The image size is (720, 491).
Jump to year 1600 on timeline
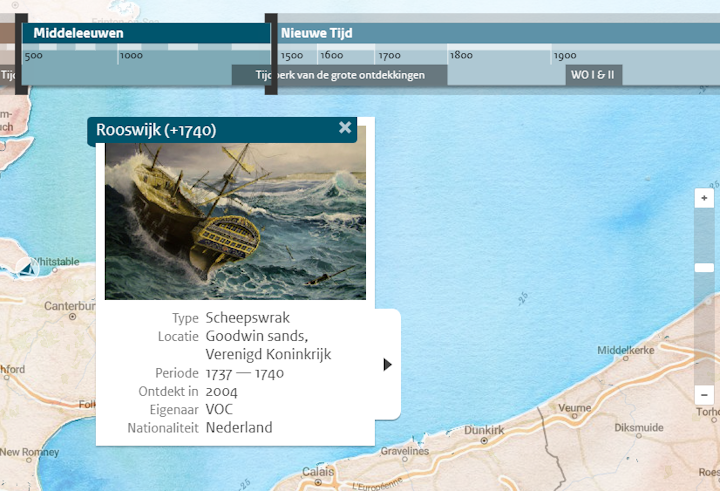[332, 56]
